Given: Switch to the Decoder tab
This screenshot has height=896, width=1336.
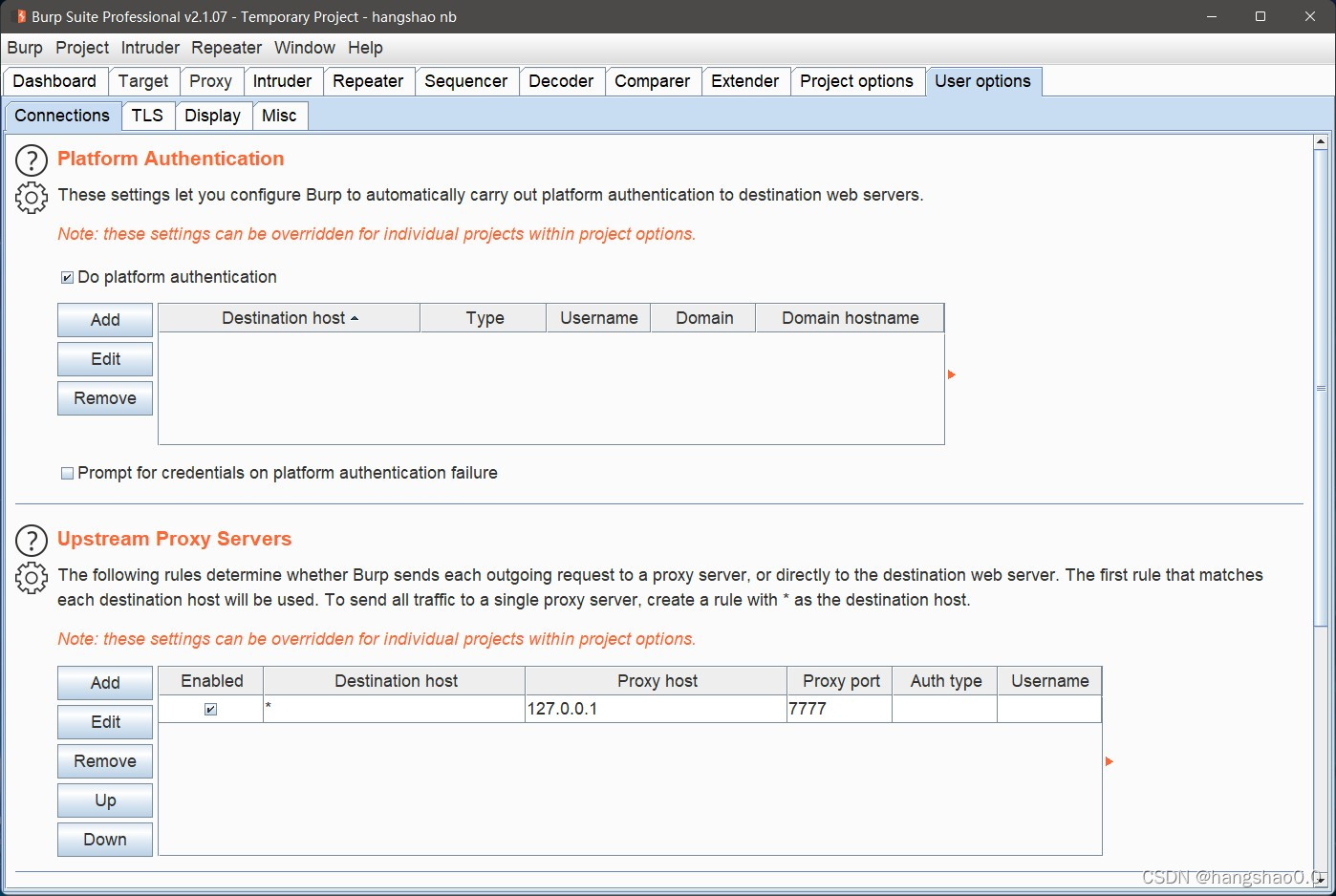Looking at the screenshot, I should click(561, 81).
